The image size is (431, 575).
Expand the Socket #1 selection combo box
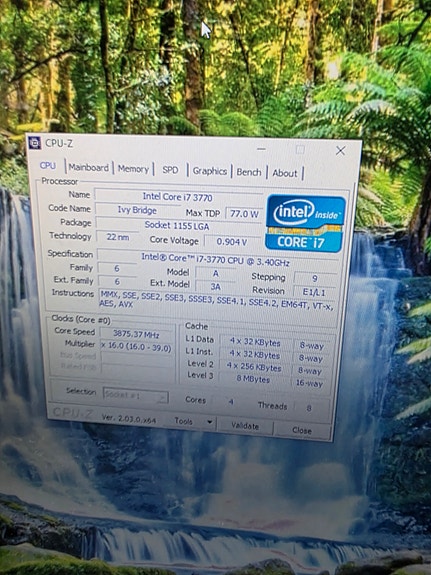tap(135, 395)
